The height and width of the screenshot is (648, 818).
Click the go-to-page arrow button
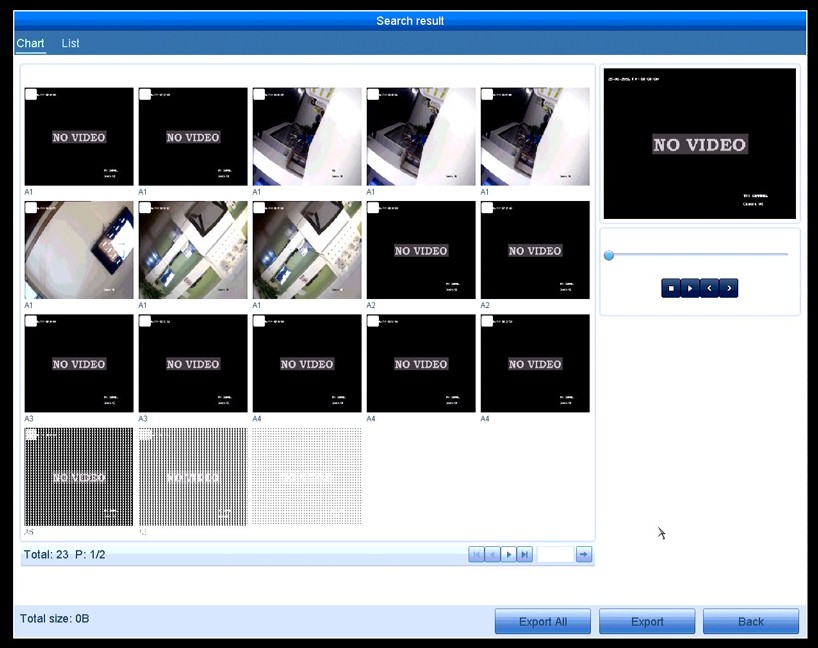coord(584,554)
